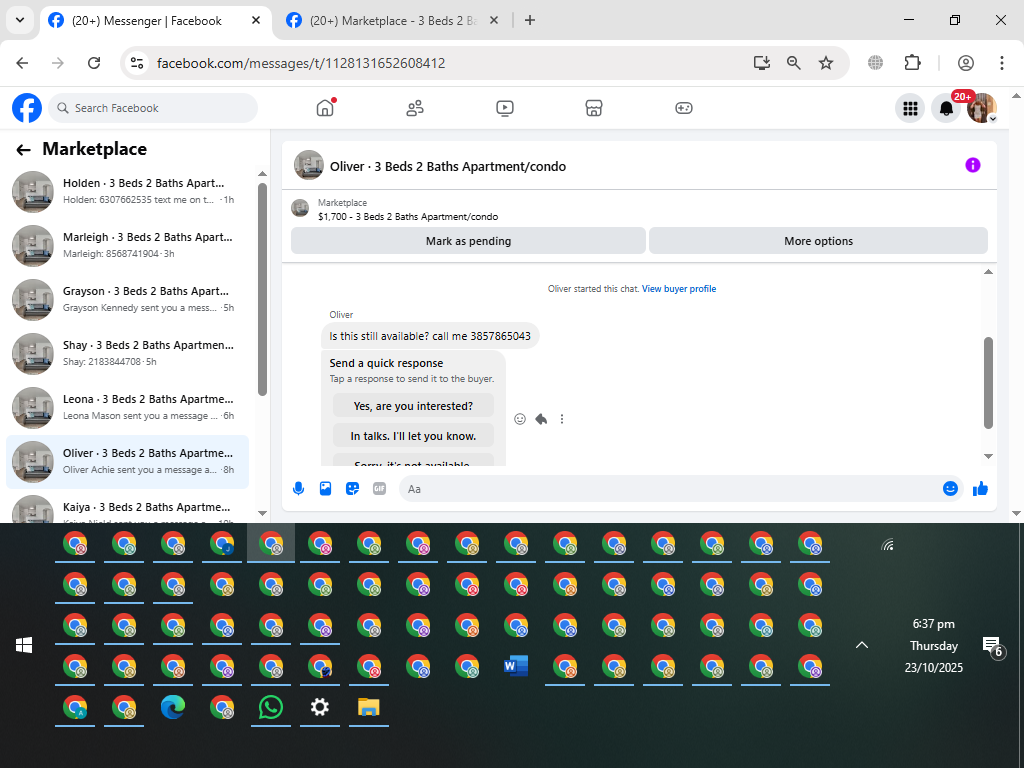Open a new browser tab
The height and width of the screenshot is (768, 1024).
click(x=530, y=20)
